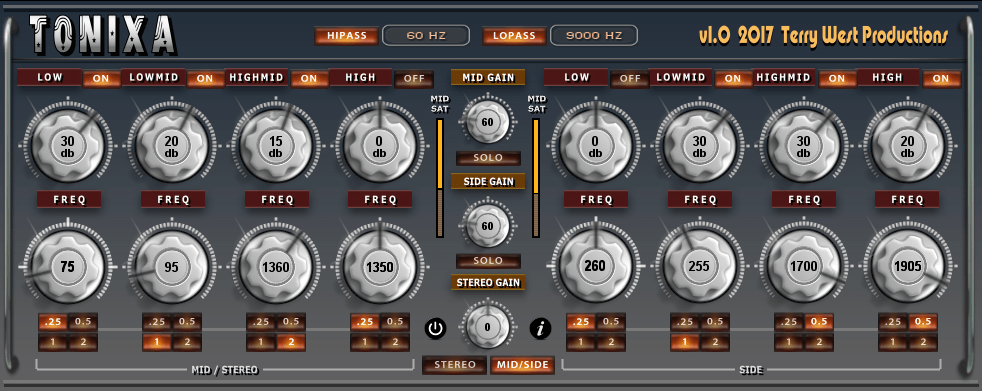Click the right MID SAT meter
This screenshot has width=982, height=391.
pos(536,179)
